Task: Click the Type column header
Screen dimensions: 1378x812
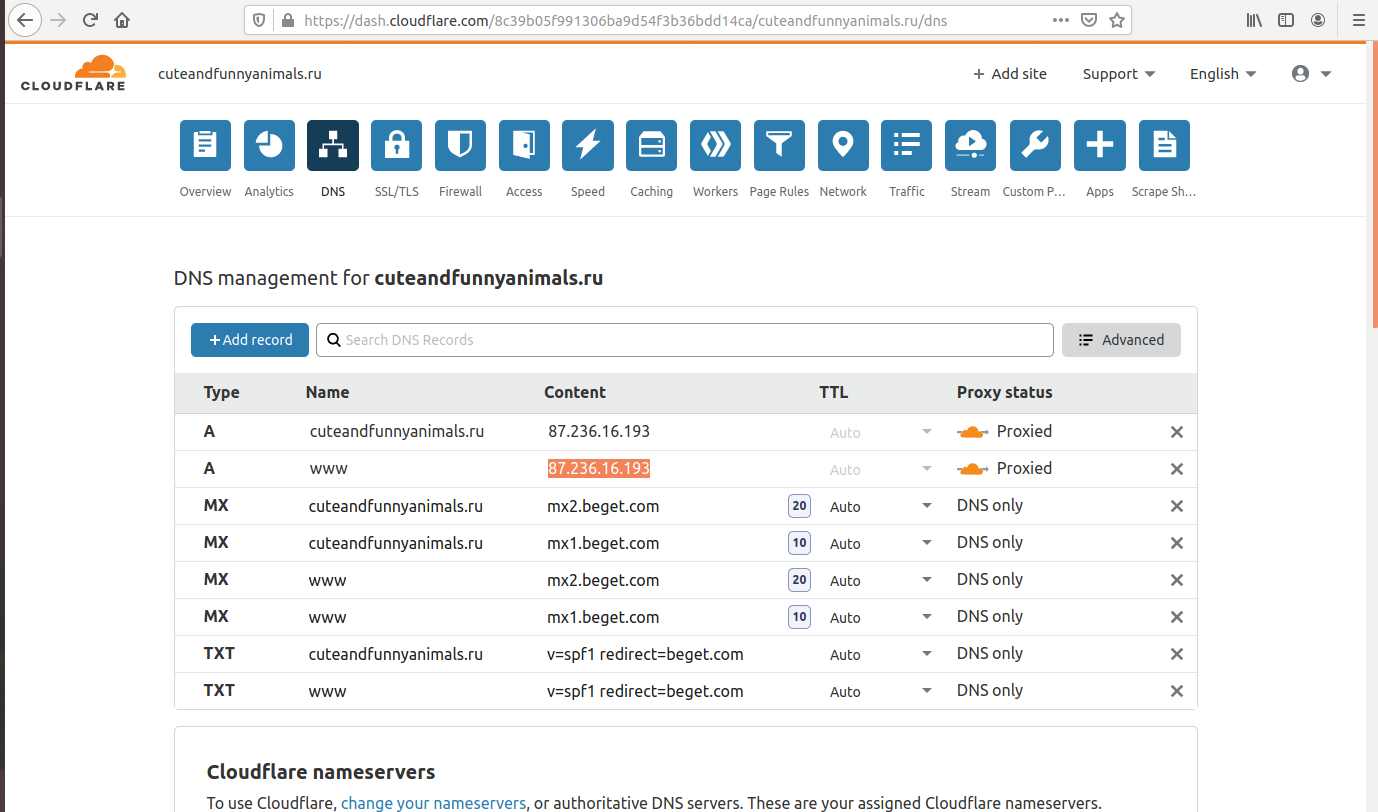Action: point(222,392)
